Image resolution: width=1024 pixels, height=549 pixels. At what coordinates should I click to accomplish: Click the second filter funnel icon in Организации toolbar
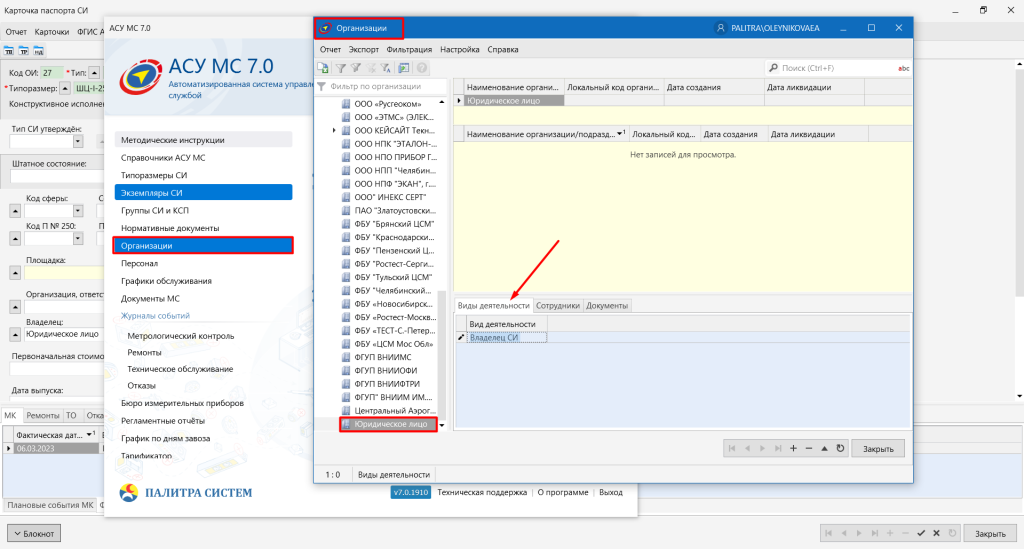click(x=356, y=68)
